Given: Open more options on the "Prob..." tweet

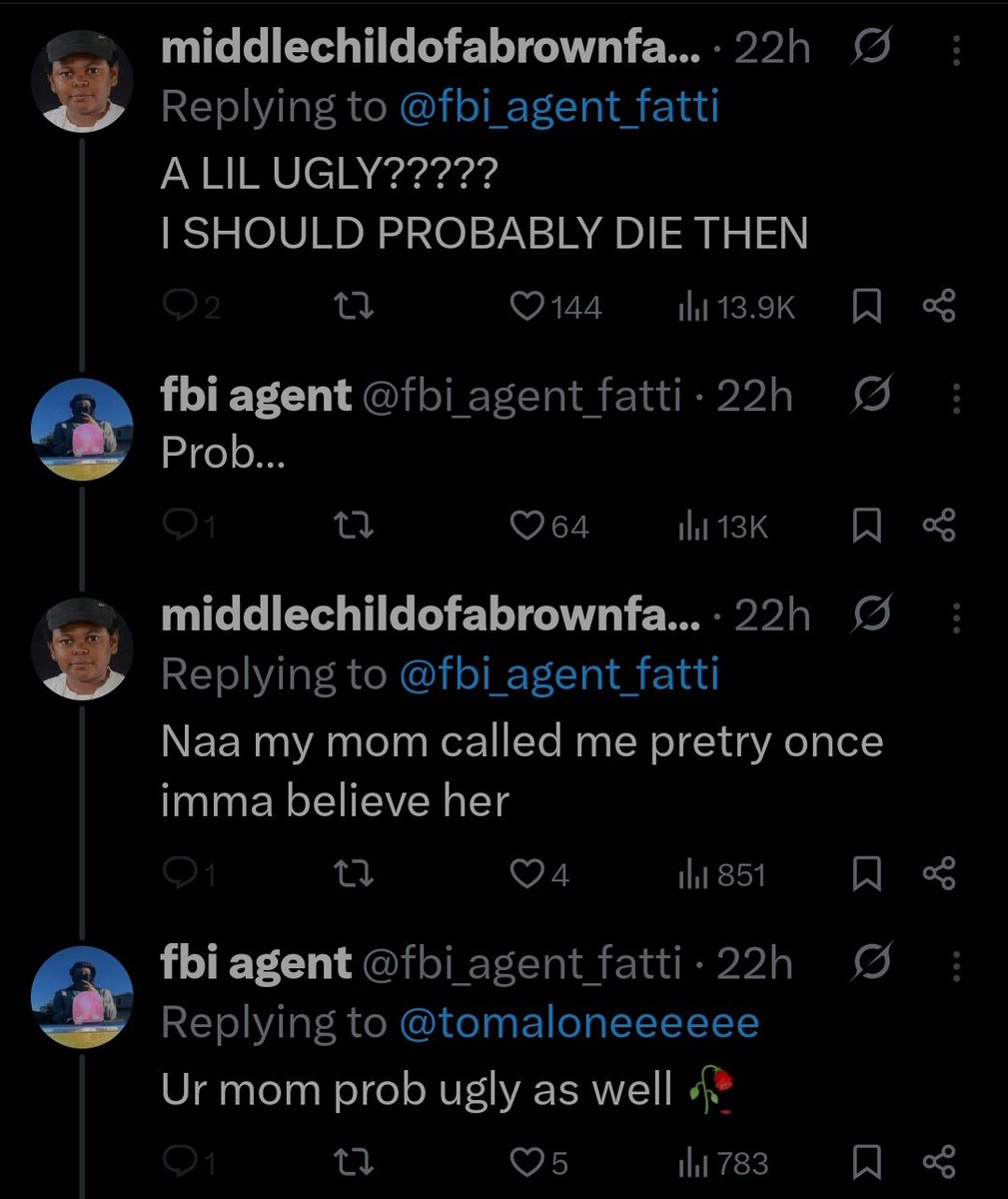Looking at the screenshot, I should [956, 399].
